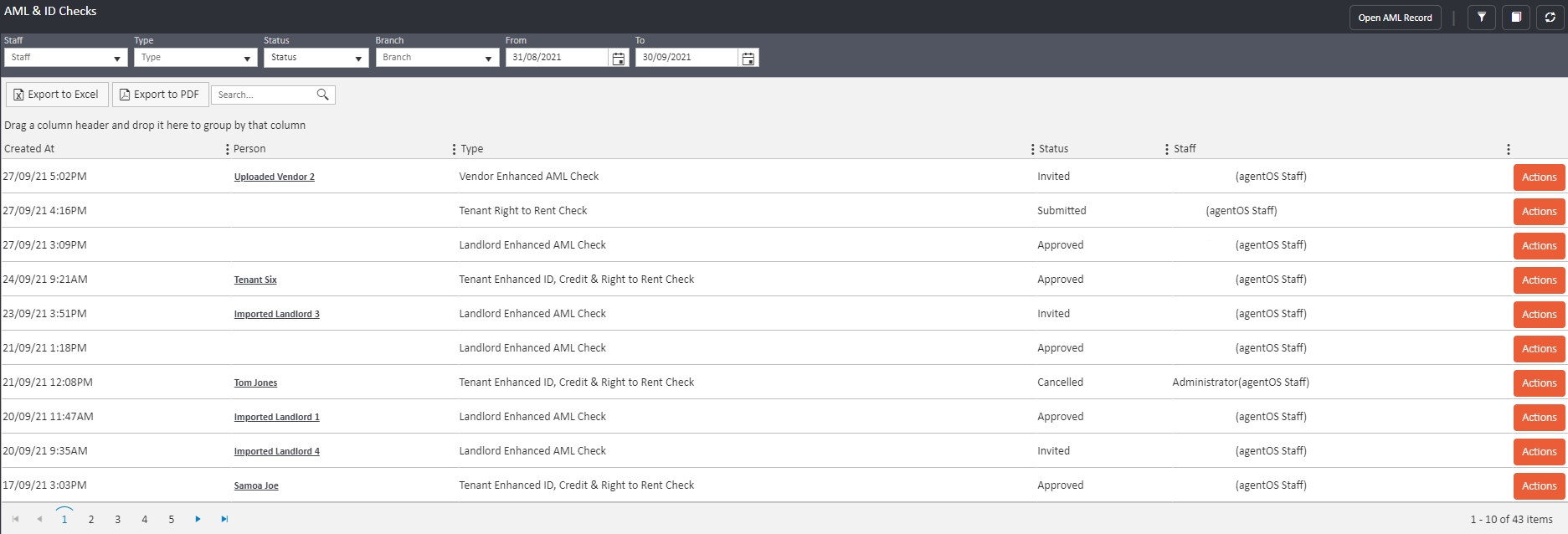Viewport: 1568px width, 534px height.
Task: Click Export to Excel button
Action: (x=57, y=95)
